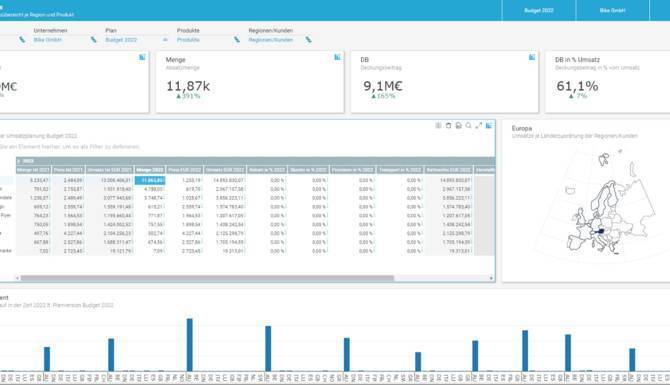This screenshot has height=385, width=670.
Task: Click the pencil edit icon next to Produkte filter
Action: (237, 40)
